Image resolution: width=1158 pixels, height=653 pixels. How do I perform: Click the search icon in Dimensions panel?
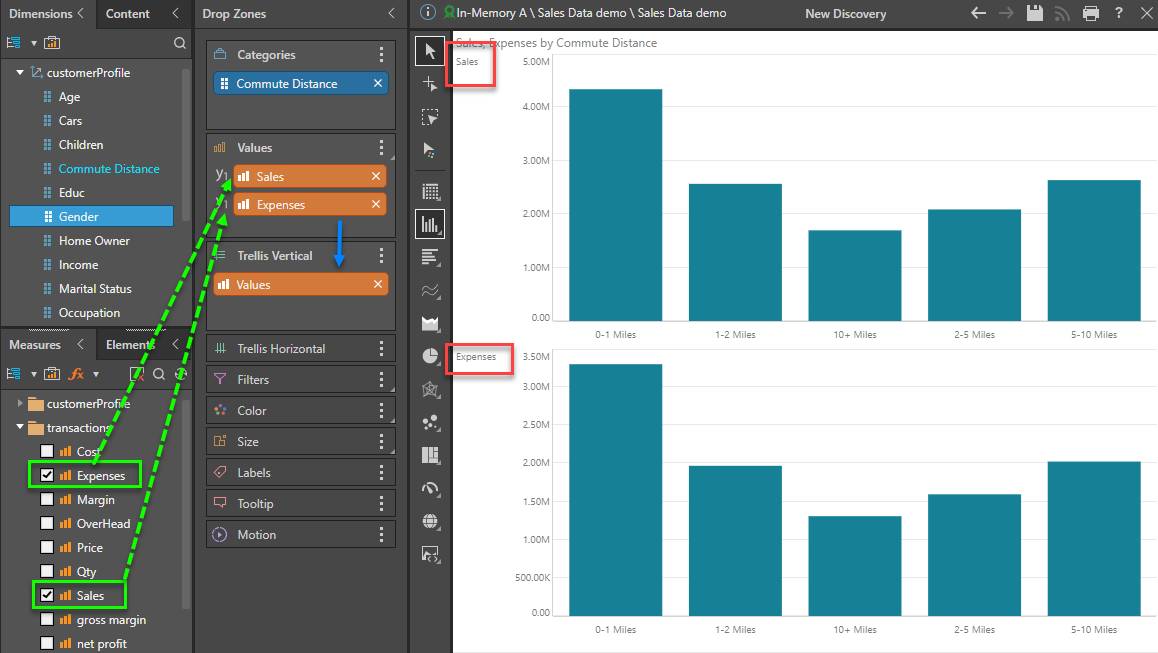(180, 43)
